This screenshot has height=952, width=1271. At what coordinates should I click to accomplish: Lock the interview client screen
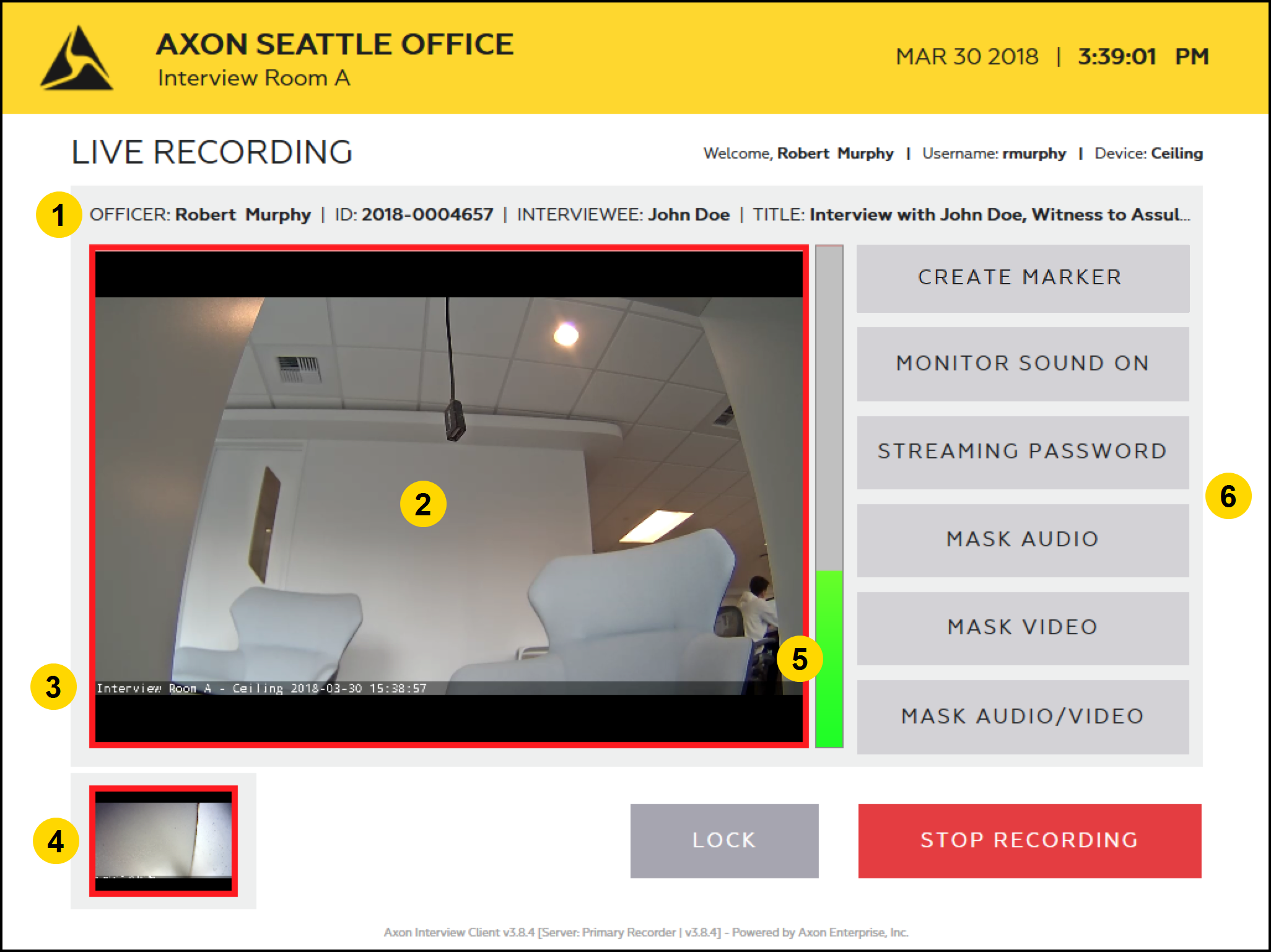point(724,841)
